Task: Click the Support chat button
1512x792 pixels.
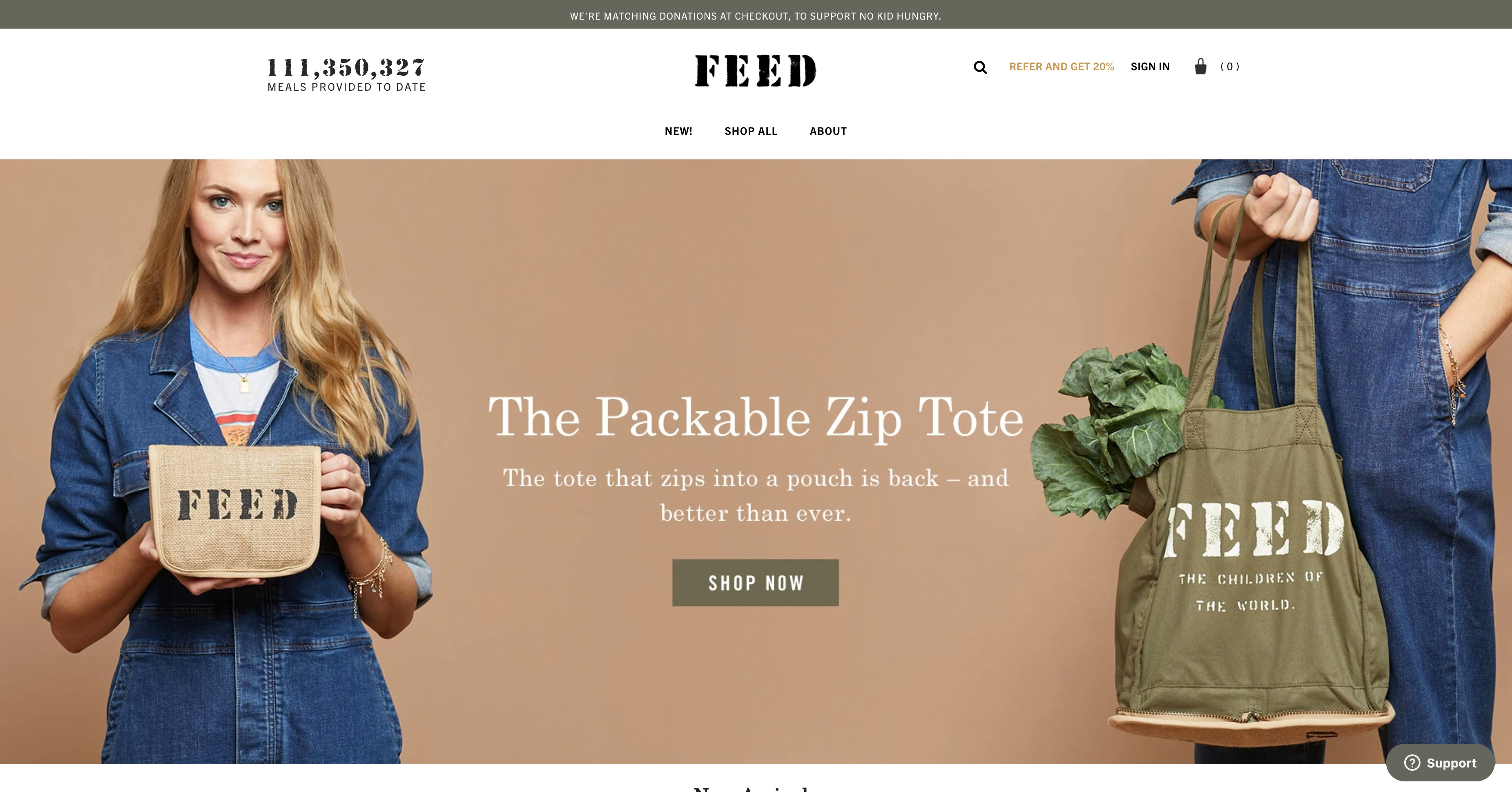Action: click(x=1440, y=763)
